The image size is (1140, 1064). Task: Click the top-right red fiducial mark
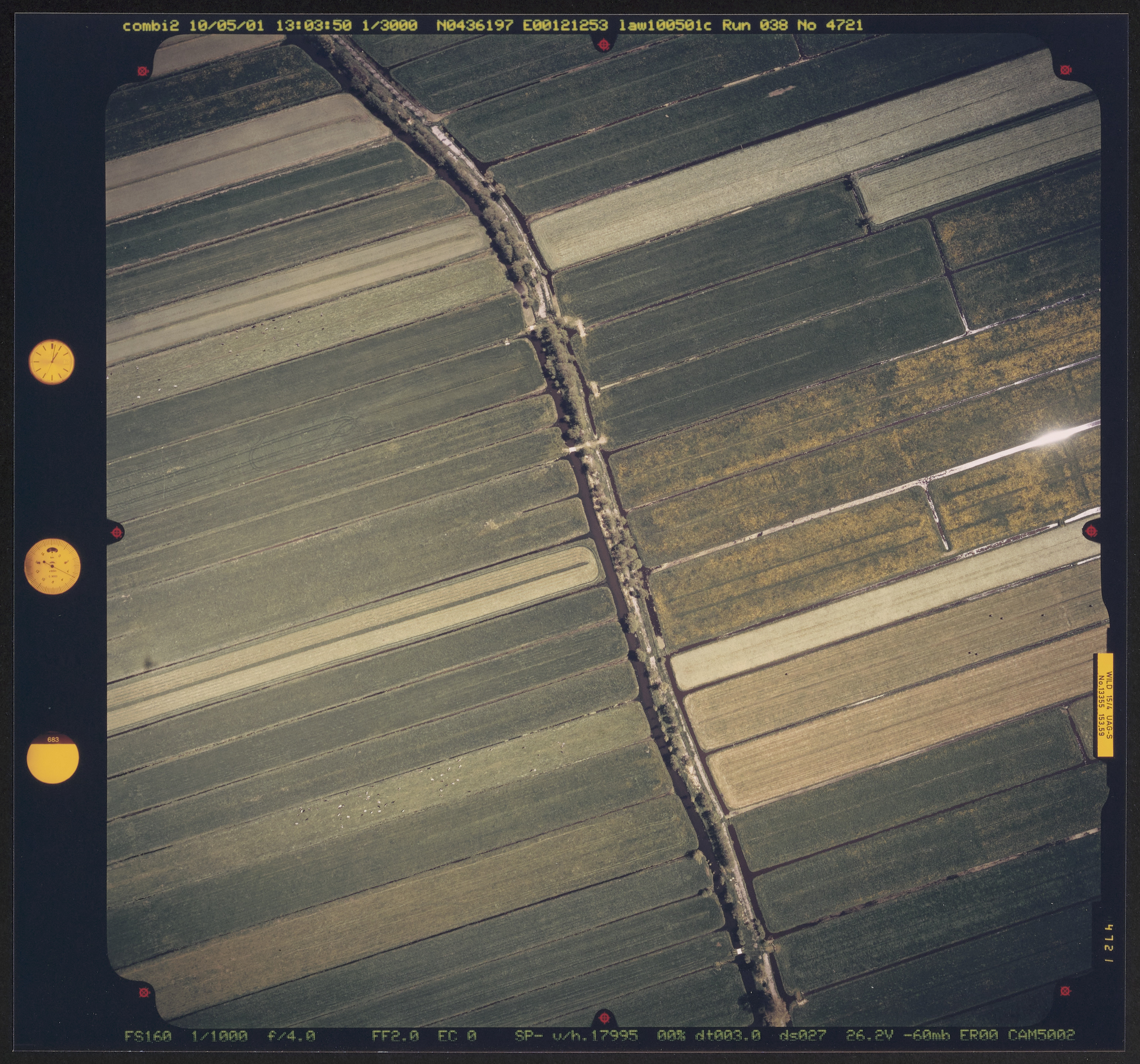coord(1065,70)
